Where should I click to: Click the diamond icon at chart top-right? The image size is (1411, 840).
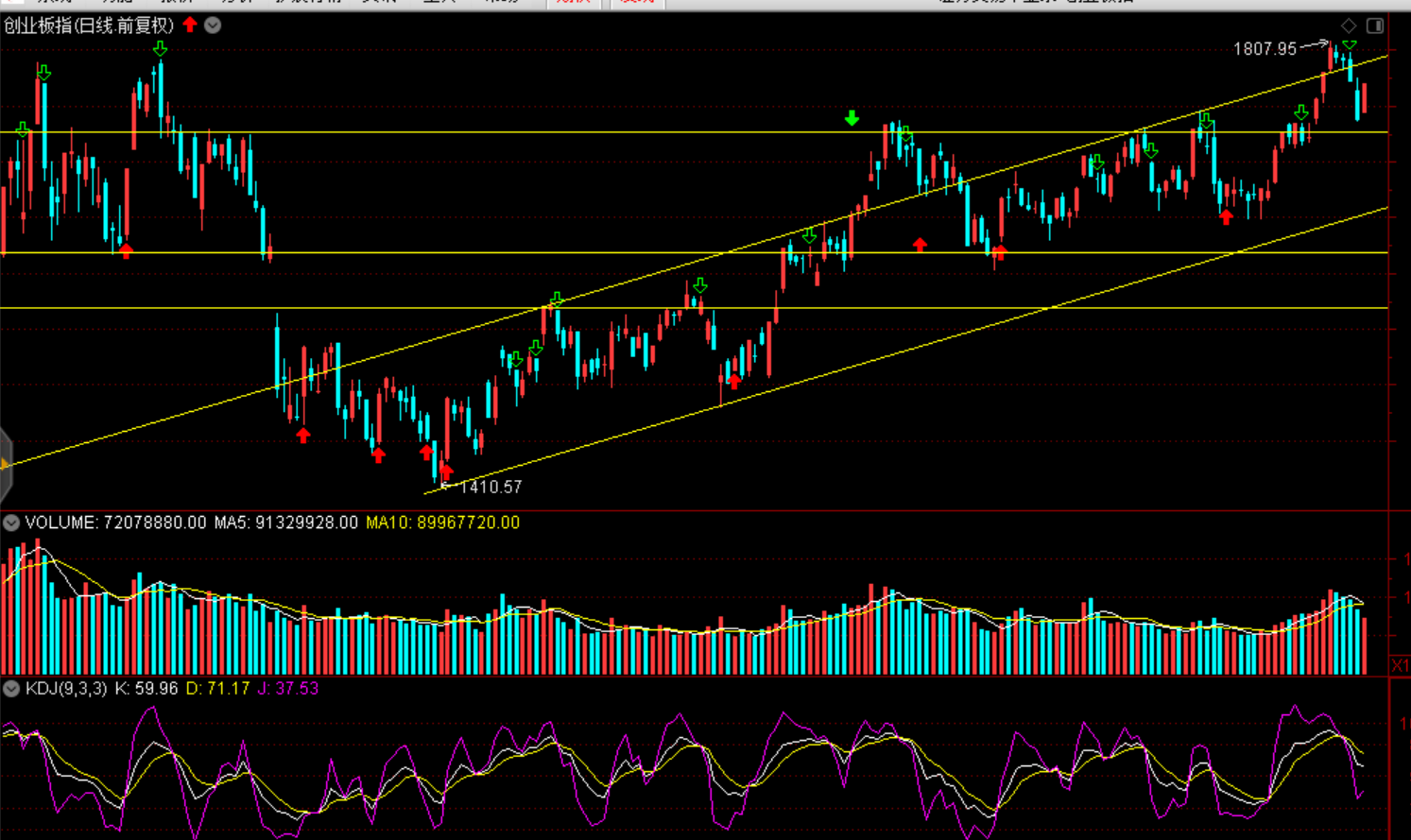coord(1349,26)
